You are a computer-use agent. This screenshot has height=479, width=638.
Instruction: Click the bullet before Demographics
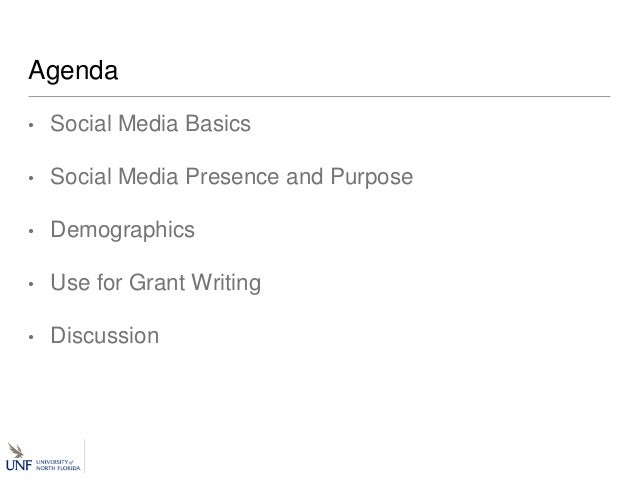(x=31, y=234)
